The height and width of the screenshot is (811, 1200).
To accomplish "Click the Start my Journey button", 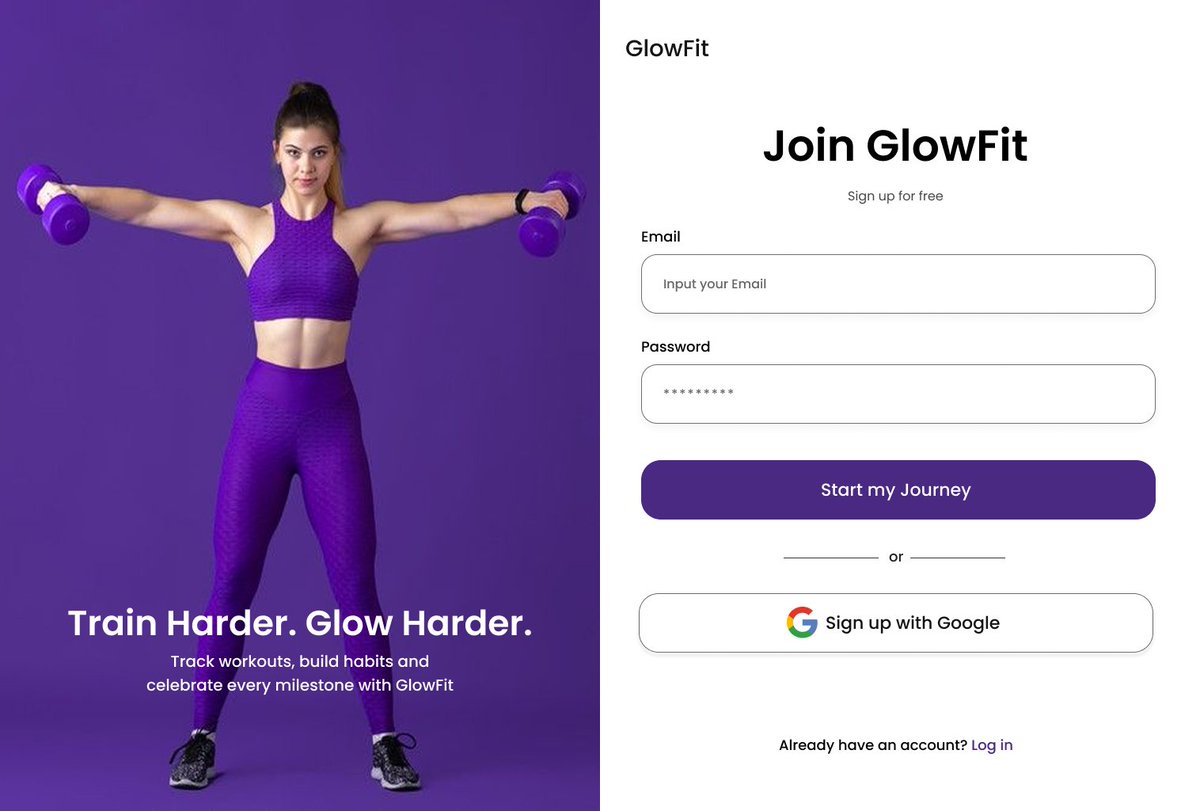I will (898, 490).
